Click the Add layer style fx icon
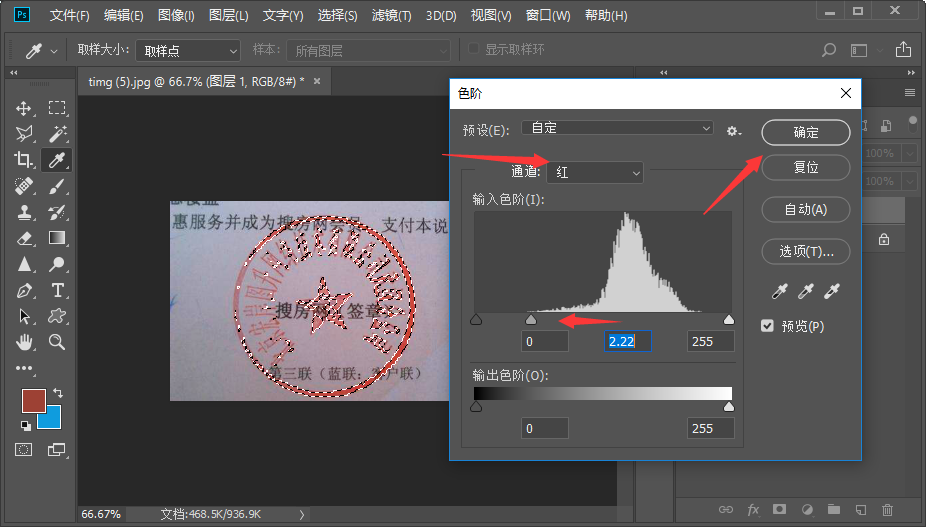 (x=753, y=509)
